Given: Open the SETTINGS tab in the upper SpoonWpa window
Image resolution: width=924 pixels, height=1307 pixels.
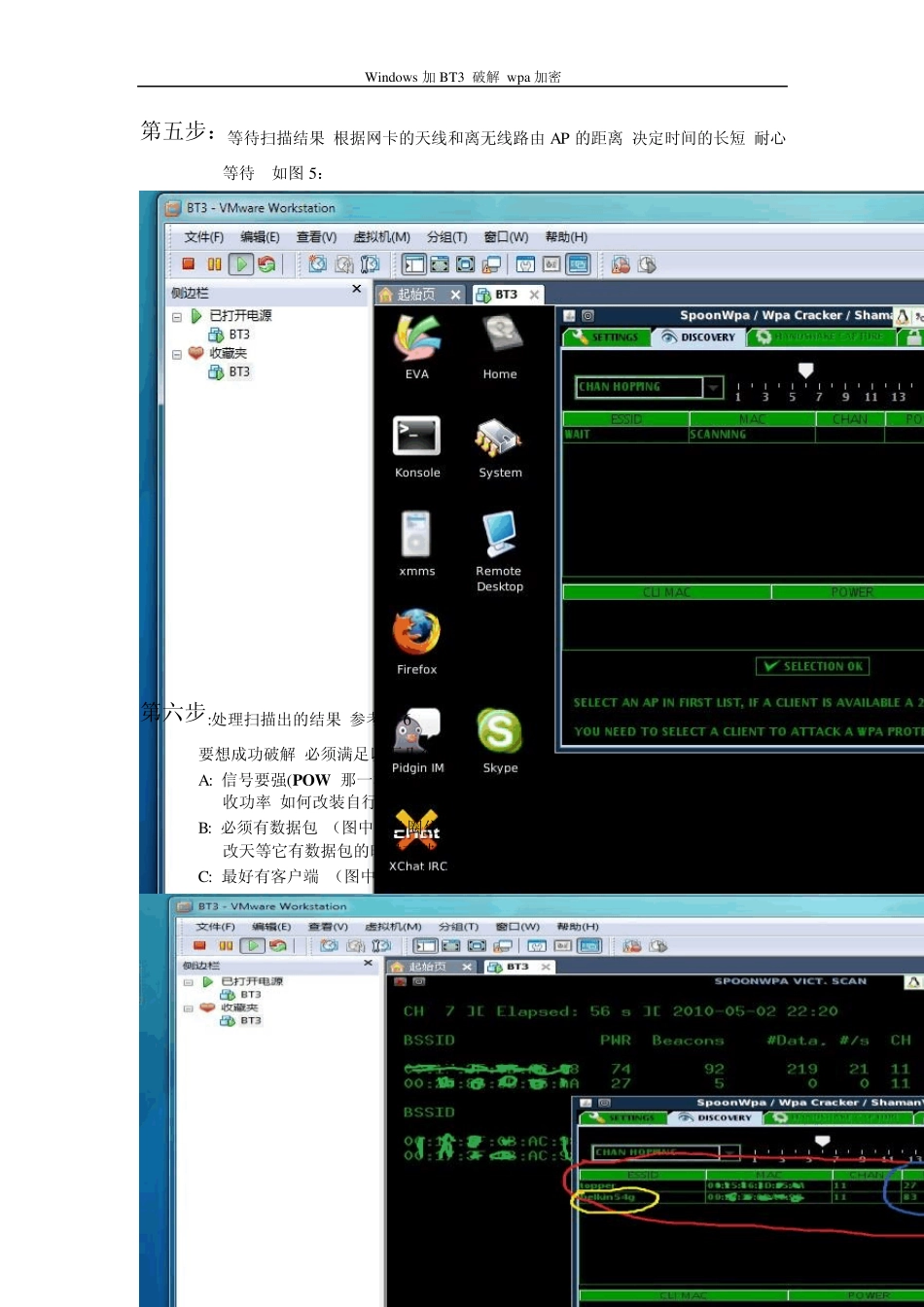Looking at the screenshot, I should point(605,337).
